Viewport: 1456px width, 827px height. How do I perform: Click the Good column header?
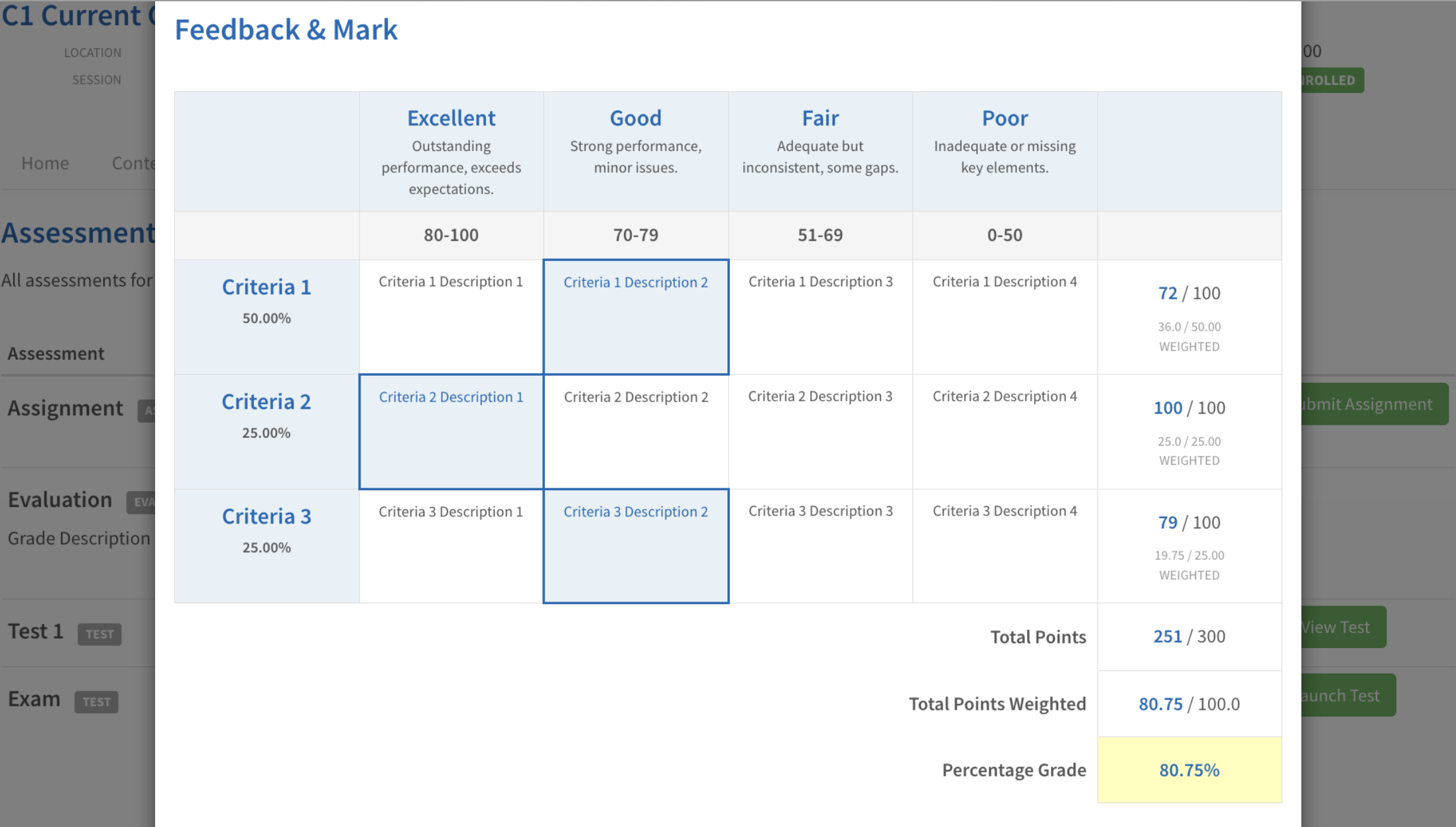coord(635,119)
